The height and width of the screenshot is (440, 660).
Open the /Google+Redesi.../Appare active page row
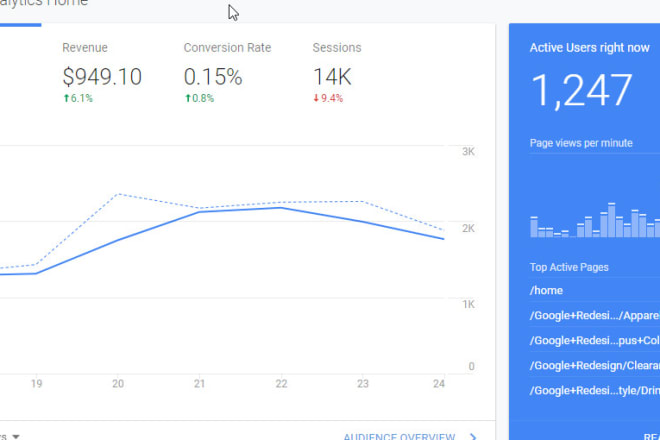[594, 316]
